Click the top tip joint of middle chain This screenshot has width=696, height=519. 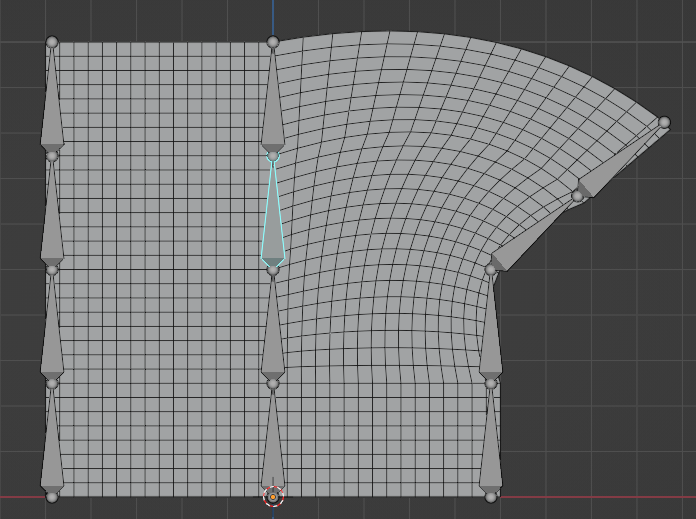(x=273, y=42)
